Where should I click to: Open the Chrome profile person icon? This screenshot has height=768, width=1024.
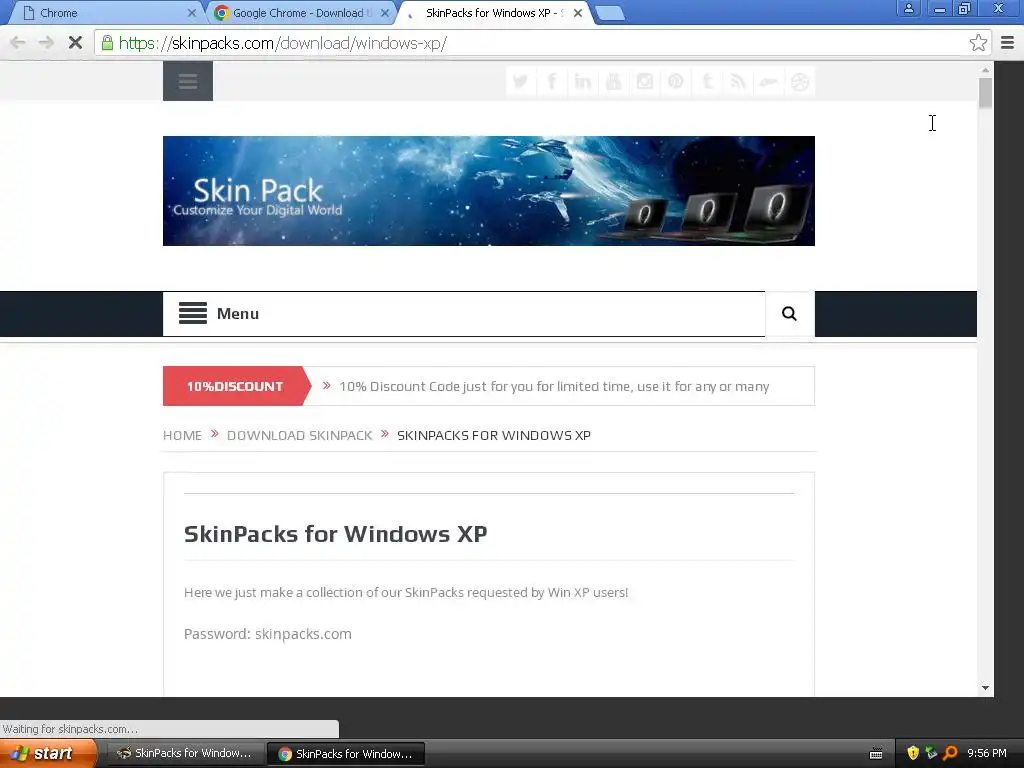click(x=908, y=8)
